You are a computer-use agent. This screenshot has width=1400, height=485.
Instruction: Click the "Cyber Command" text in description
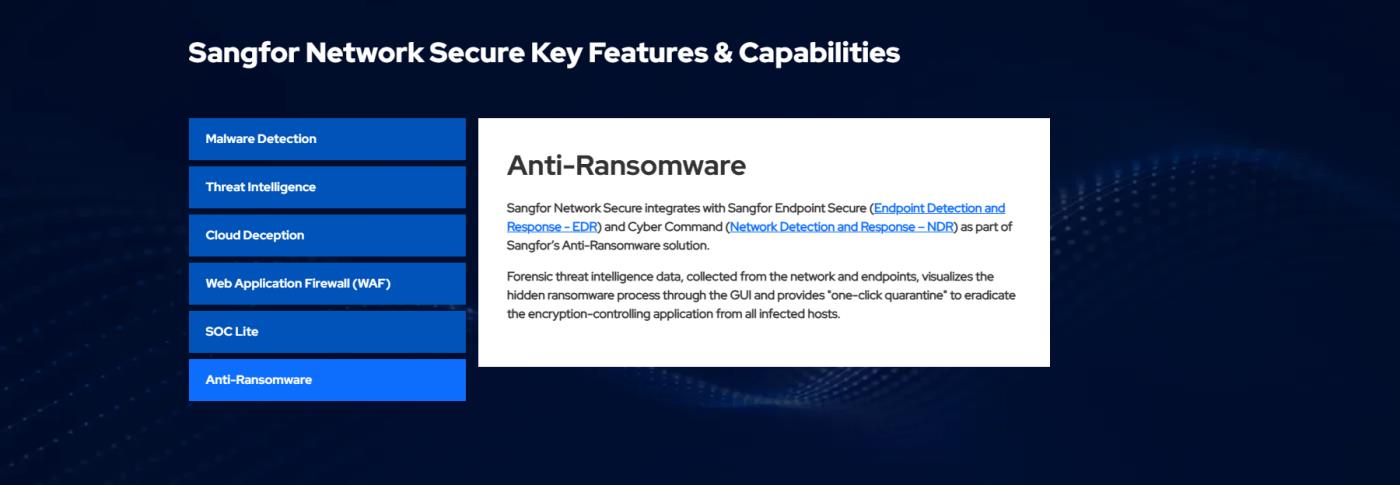(x=675, y=227)
